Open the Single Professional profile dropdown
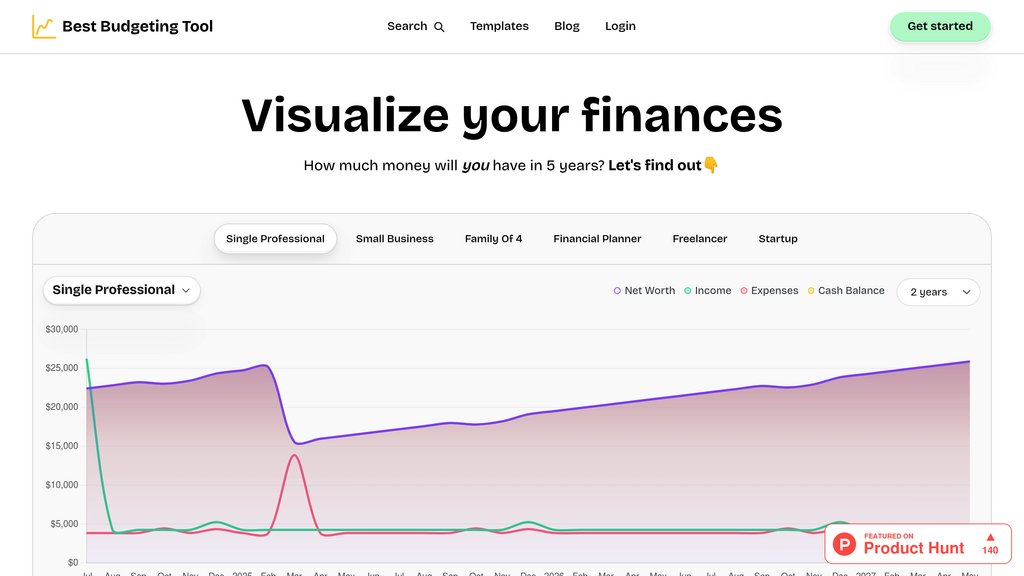This screenshot has height=576, width=1024. click(x=121, y=289)
